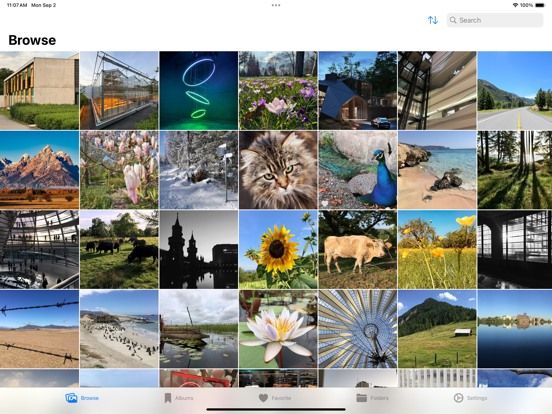Viewport: 552px width, 414px height.
Task: Go to the Favorite tab
Action: pyautogui.click(x=275, y=398)
